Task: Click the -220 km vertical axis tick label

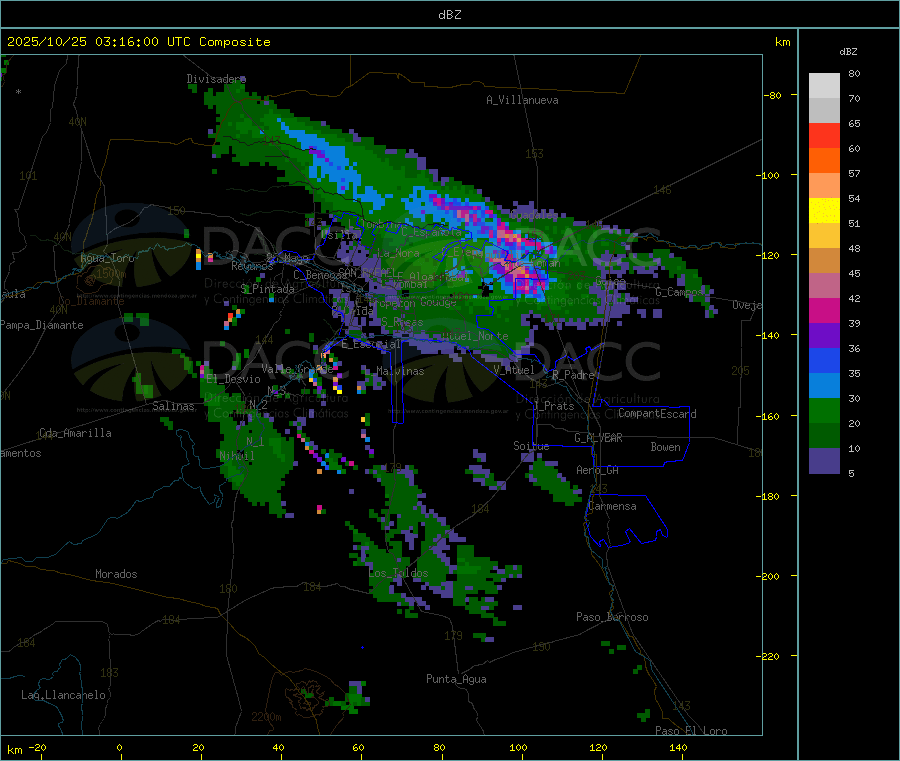Action: (x=770, y=657)
